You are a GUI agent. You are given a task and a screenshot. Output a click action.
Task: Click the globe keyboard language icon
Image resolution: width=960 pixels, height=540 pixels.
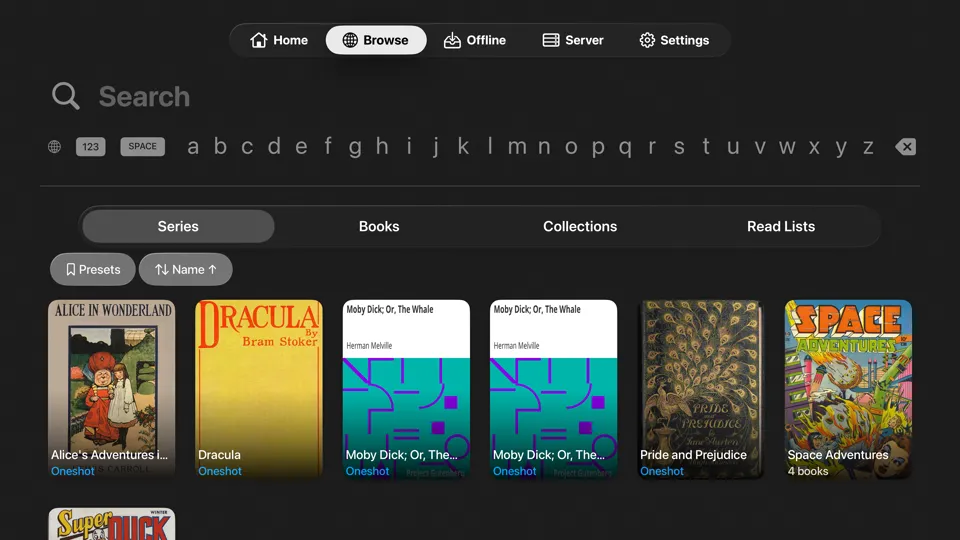coord(54,146)
